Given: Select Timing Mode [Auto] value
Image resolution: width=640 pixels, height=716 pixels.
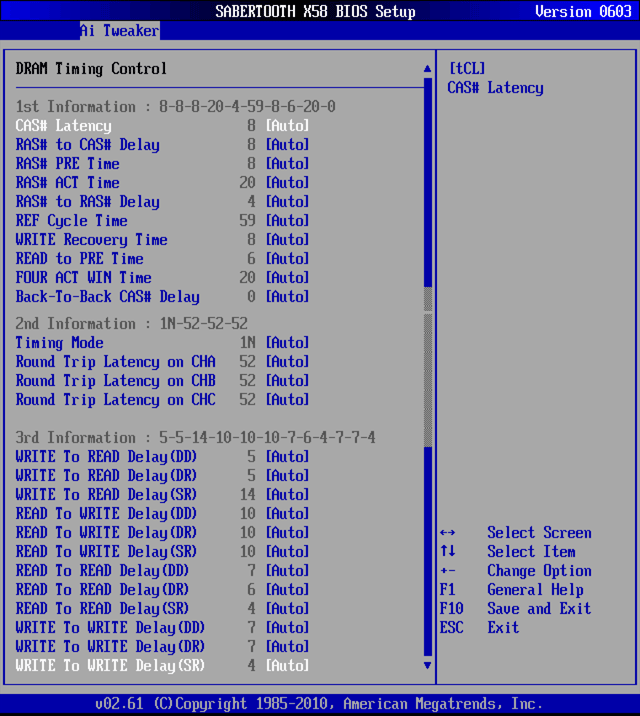Looking at the screenshot, I should coord(287,342).
